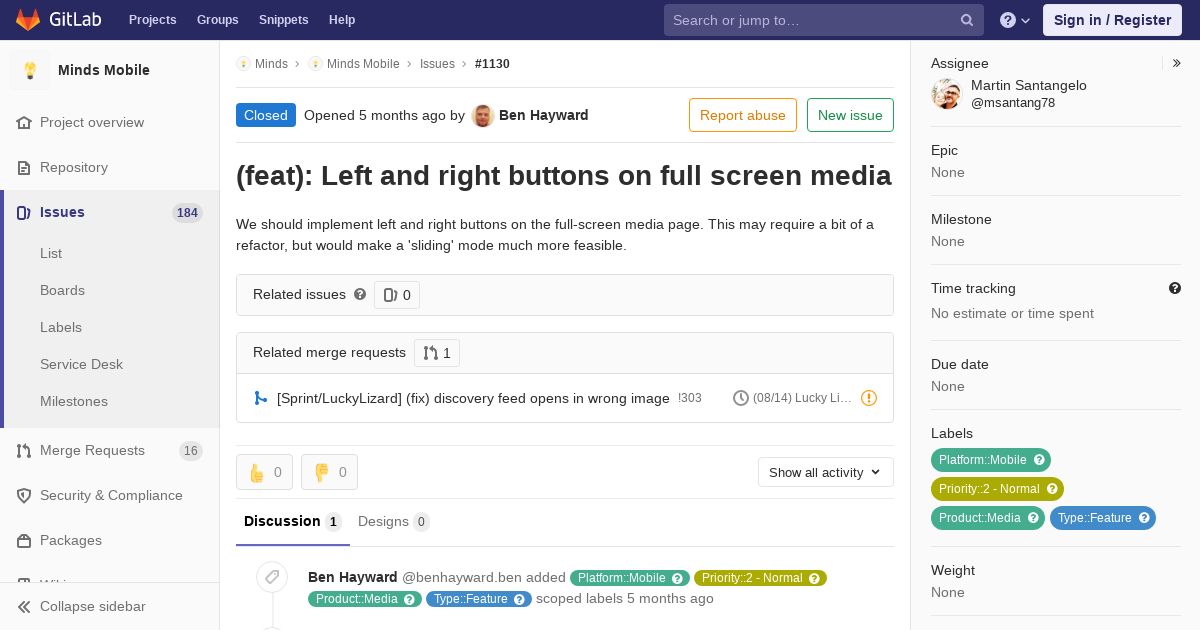Click the orange pipeline warning icon
The height and width of the screenshot is (630, 1200).
point(869,398)
